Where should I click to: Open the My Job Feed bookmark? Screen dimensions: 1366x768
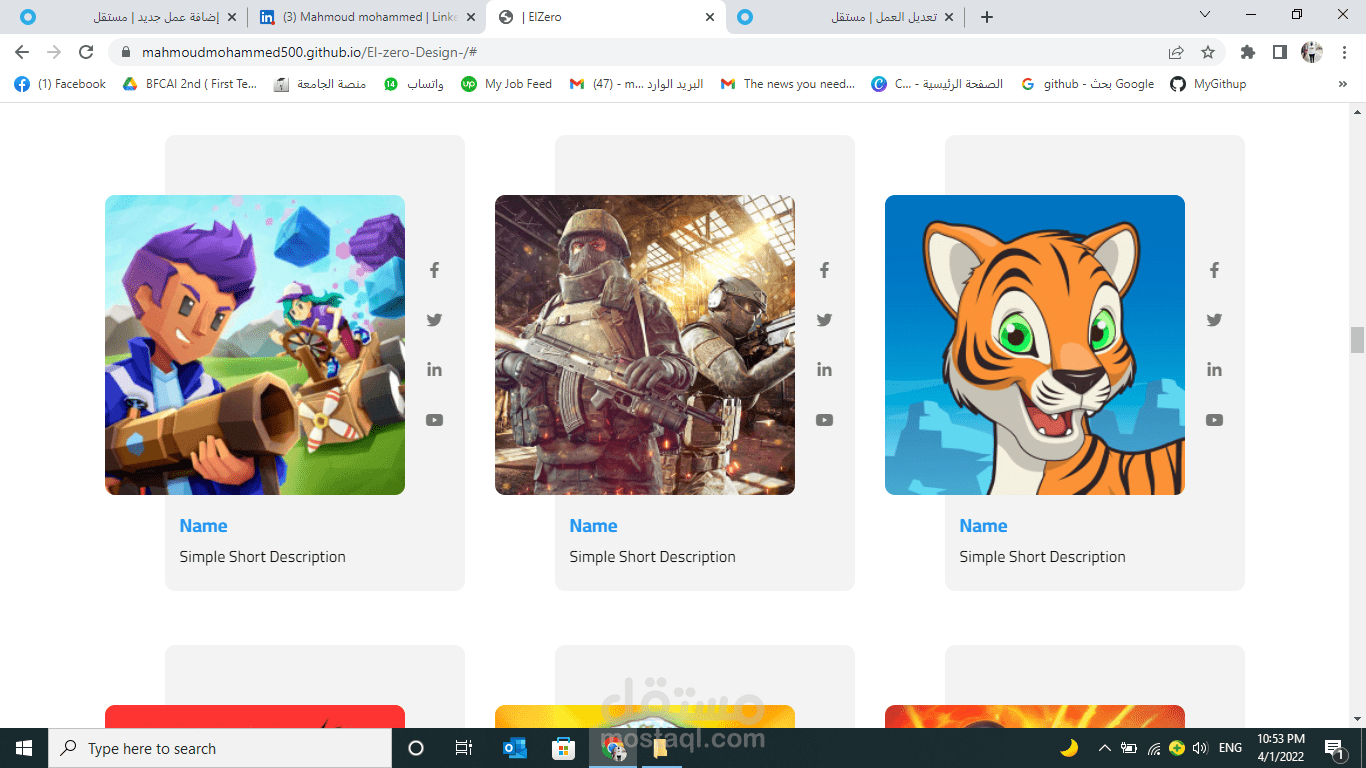(507, 84)
